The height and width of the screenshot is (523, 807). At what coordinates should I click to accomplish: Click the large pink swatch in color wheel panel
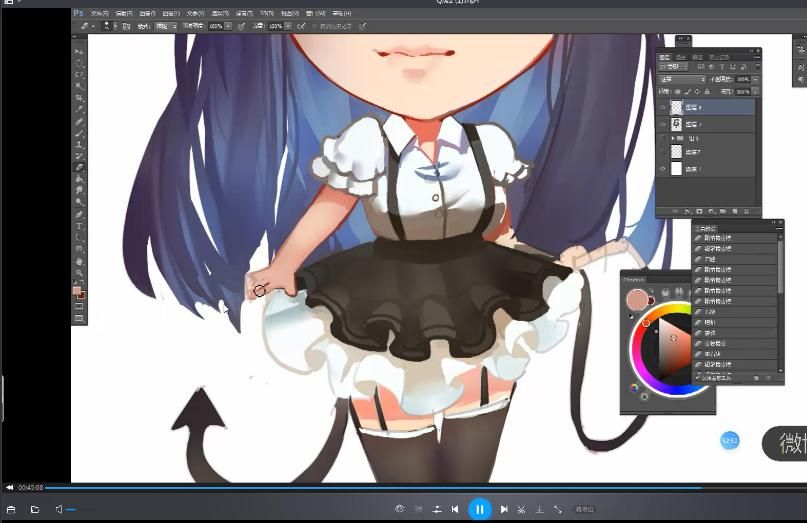tap(638, 300)
